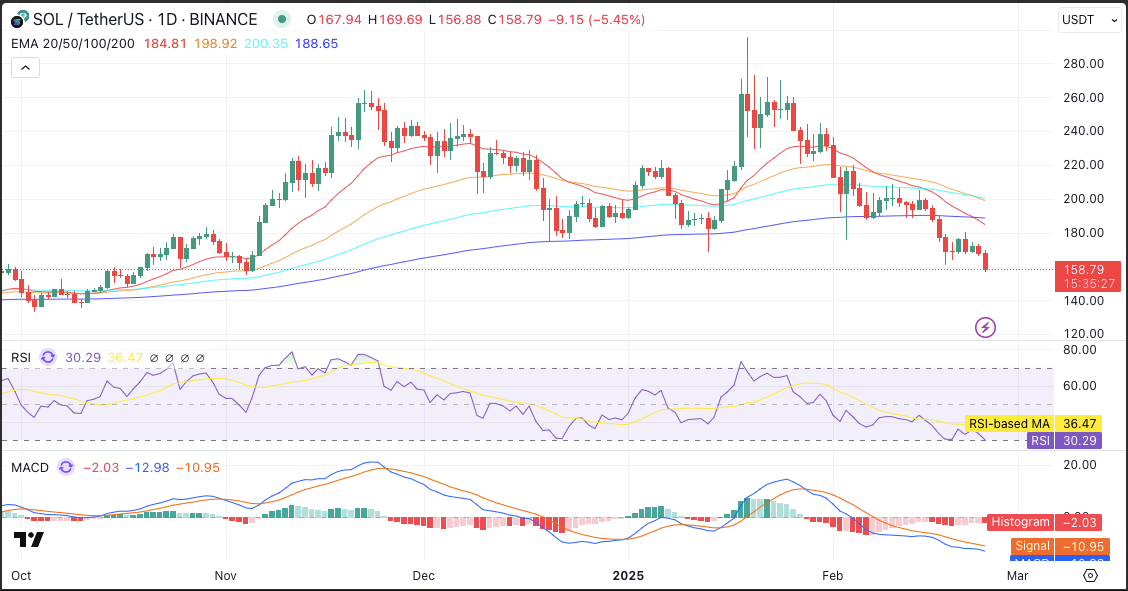Select the EMA 20/50/100/200 indicator label
Screen dimensions: 1128x591
point(73,44)
